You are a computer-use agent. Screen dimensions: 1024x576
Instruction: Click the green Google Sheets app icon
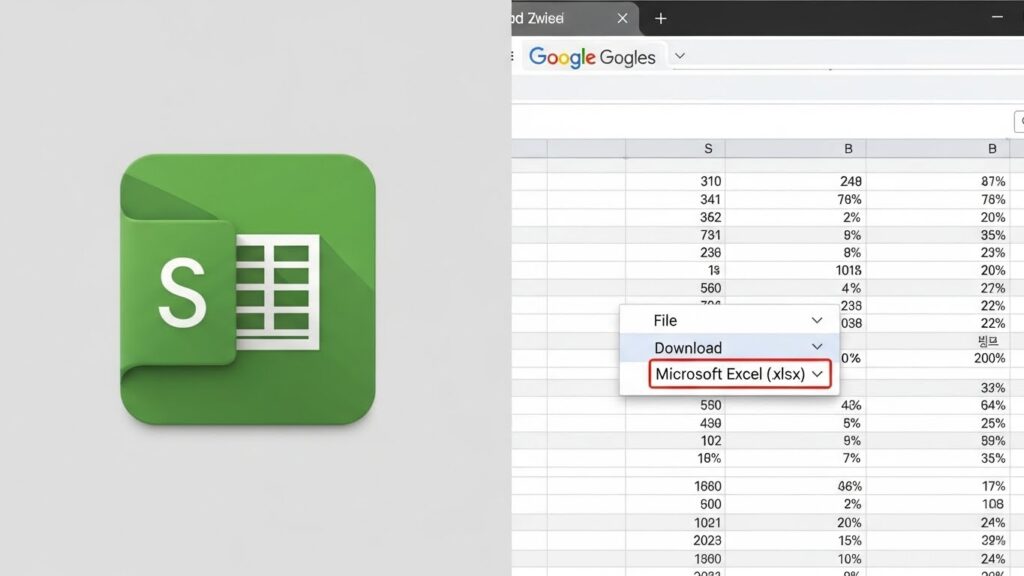pos(248,288)
